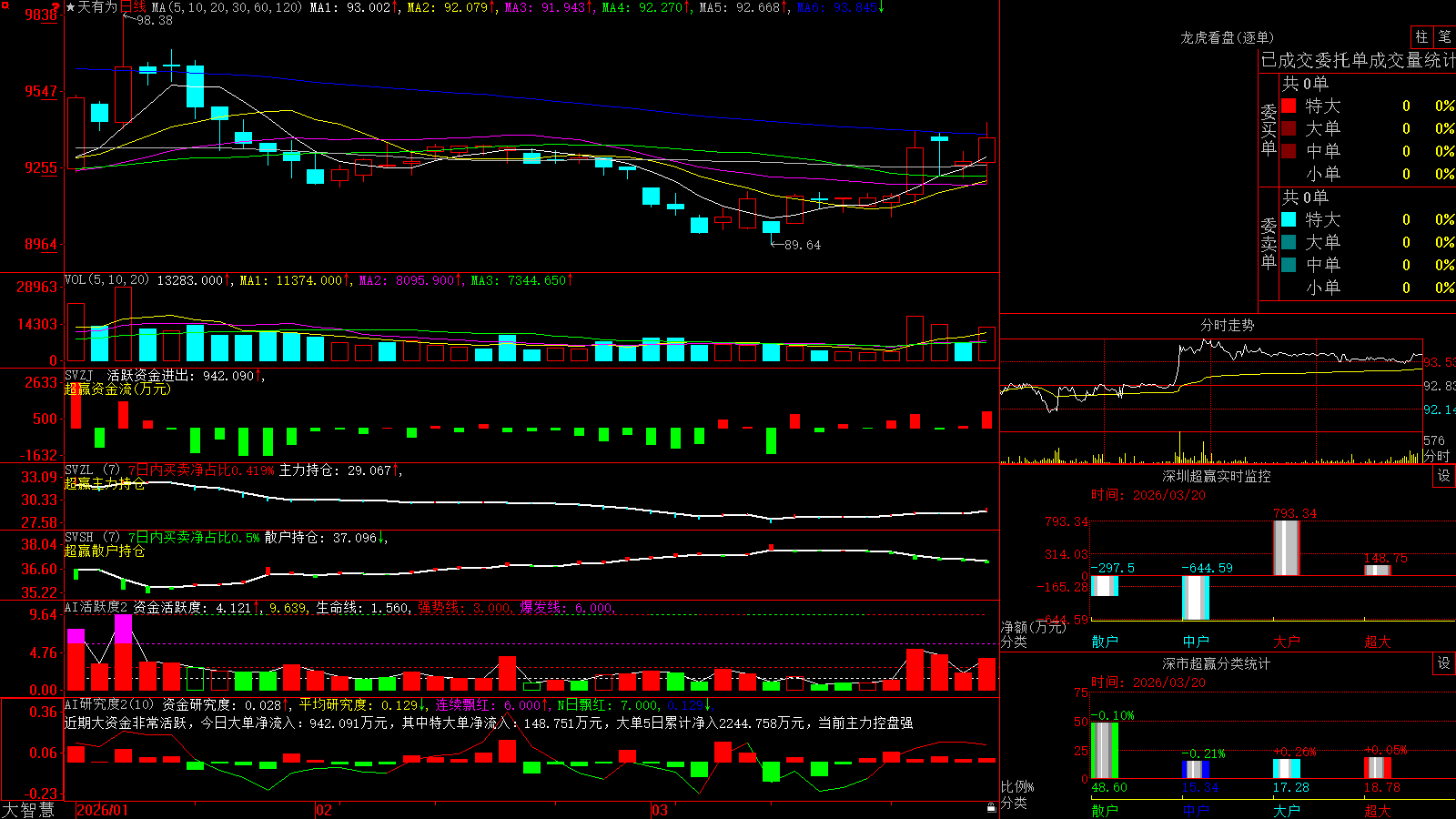The width and height of the screenshot is (1456, 819).
Task: Click the -297.5 散户 bar in 实时监控
Action: pyautogui.click(x=1105, y=586)
